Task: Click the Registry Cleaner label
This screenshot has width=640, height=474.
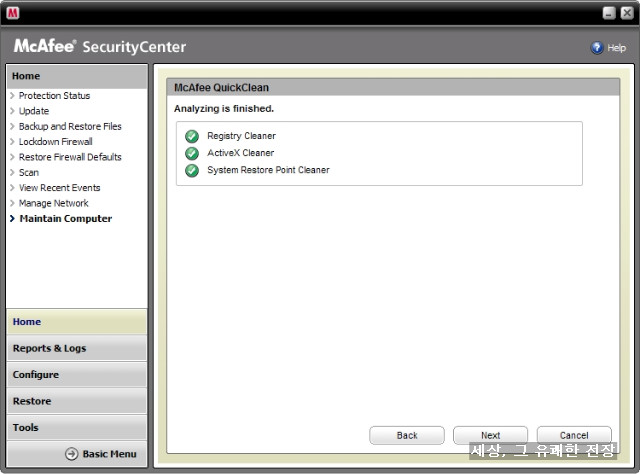Action: pyautogui.click(x=241, y=136)
